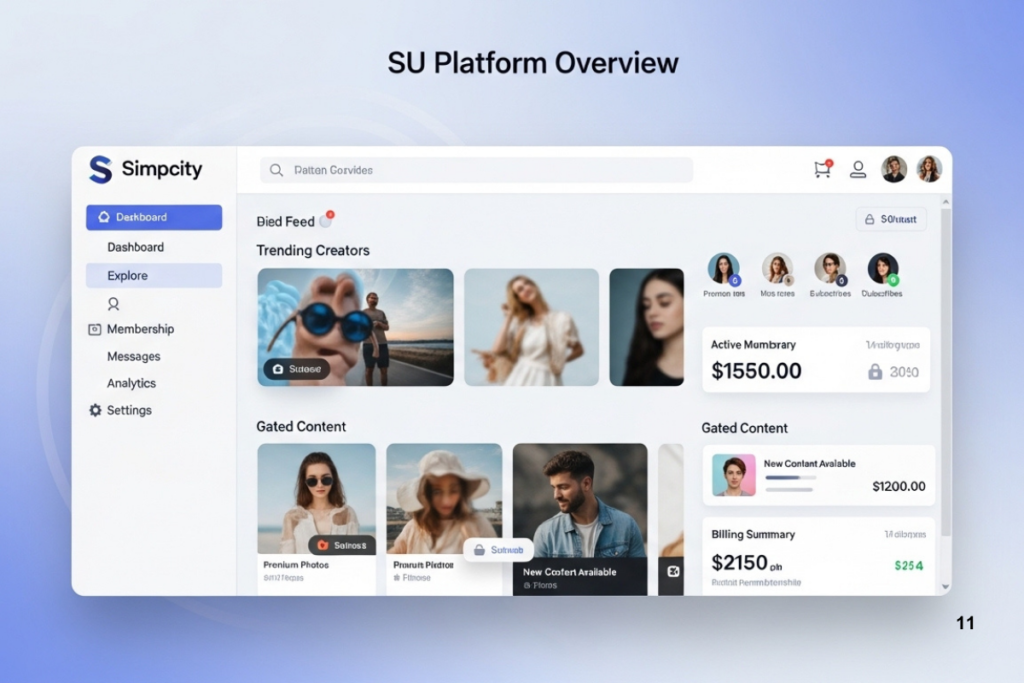Viewport: 1024px width, 683px height.
Task: Click the shopping cart icon in header
Action: 822,169
